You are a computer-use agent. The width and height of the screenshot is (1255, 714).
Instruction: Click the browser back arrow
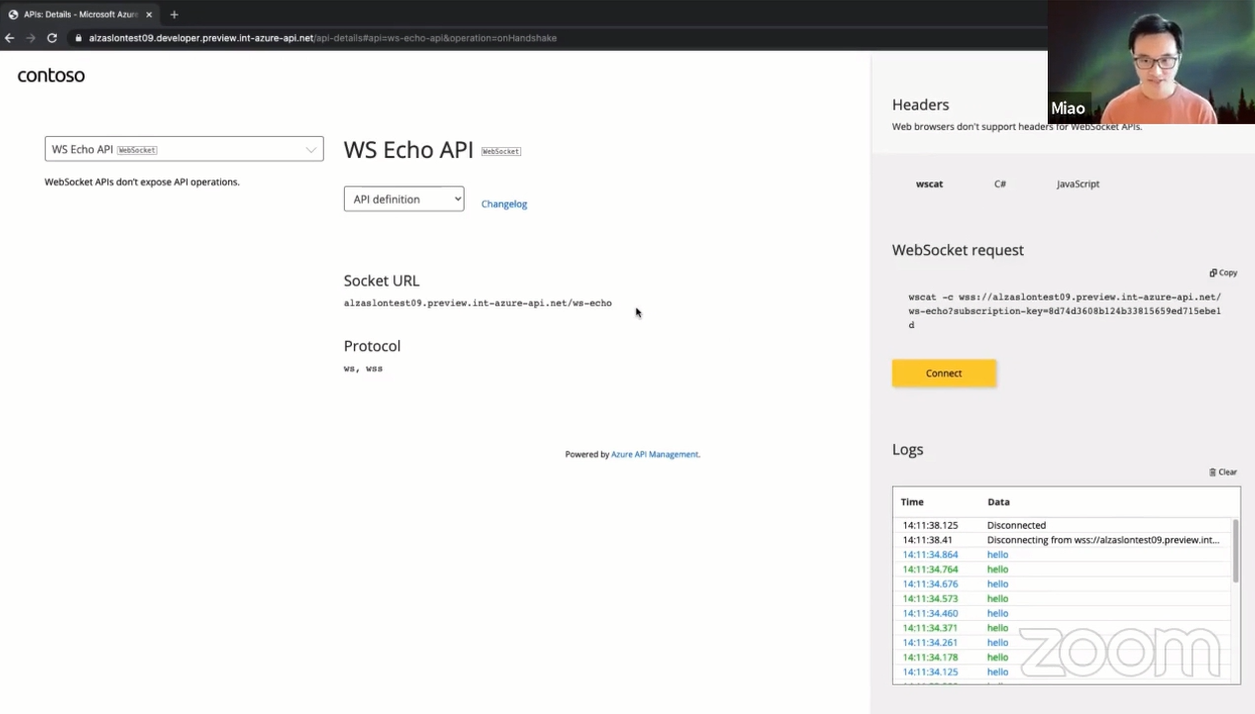10,38
